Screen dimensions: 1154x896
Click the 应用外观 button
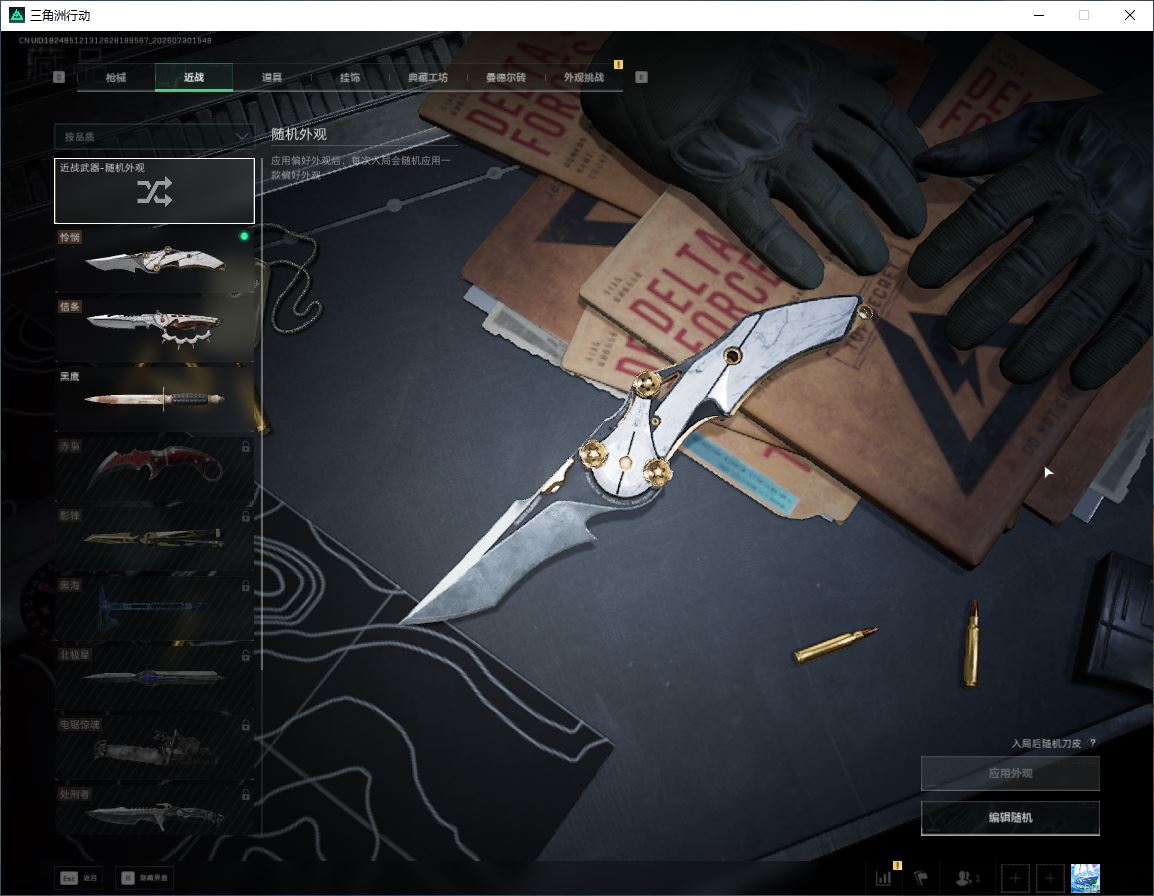(1010, 773)
